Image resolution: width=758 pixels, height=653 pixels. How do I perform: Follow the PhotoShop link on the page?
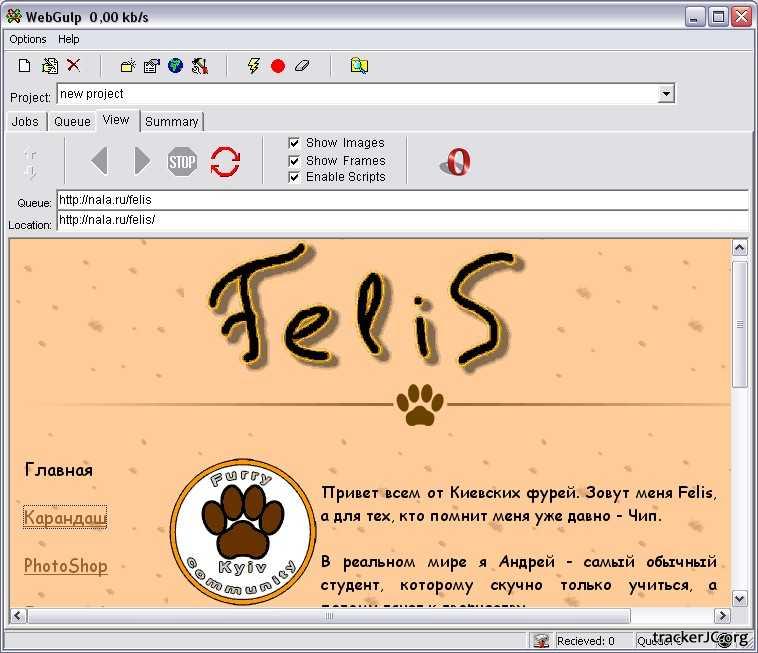click(65, 566)
